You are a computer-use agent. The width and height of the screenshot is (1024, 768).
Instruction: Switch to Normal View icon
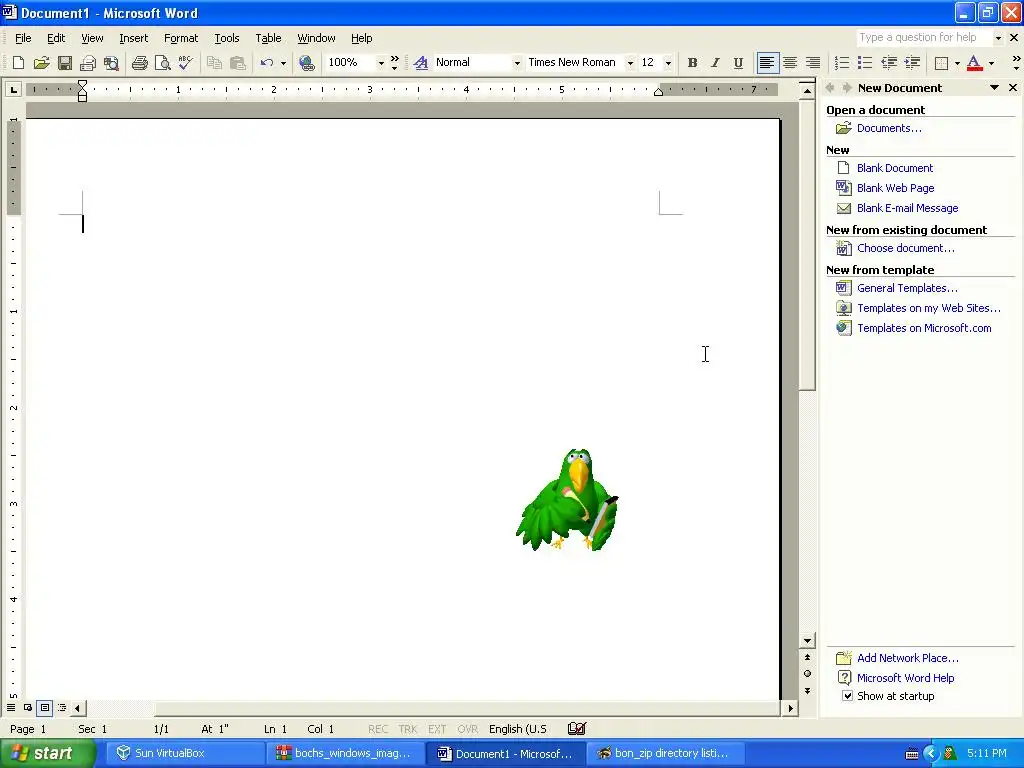click(x=11, y=707)
